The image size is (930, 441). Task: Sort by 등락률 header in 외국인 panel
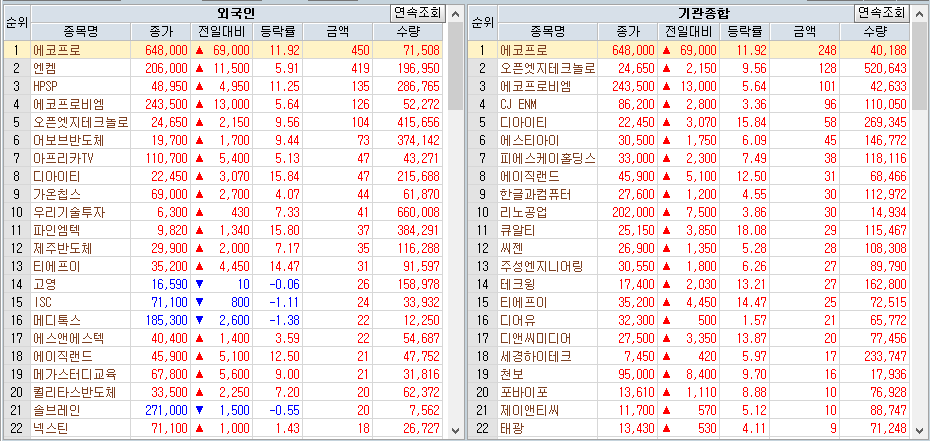(278, 31)
